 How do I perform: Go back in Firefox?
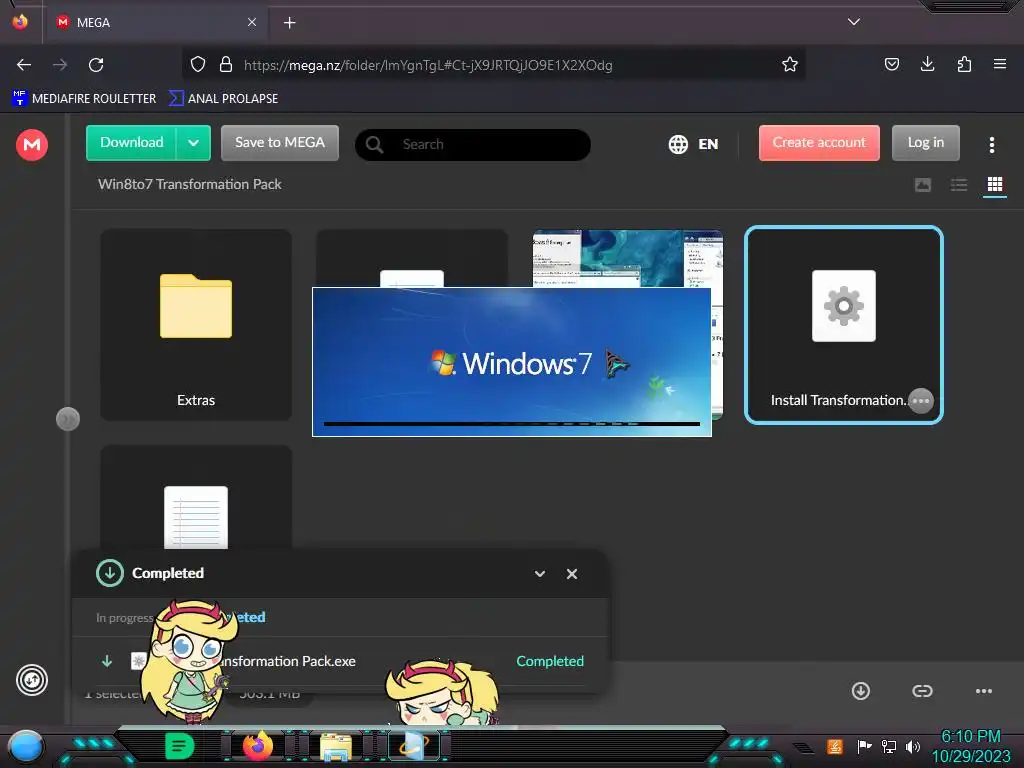24,65
